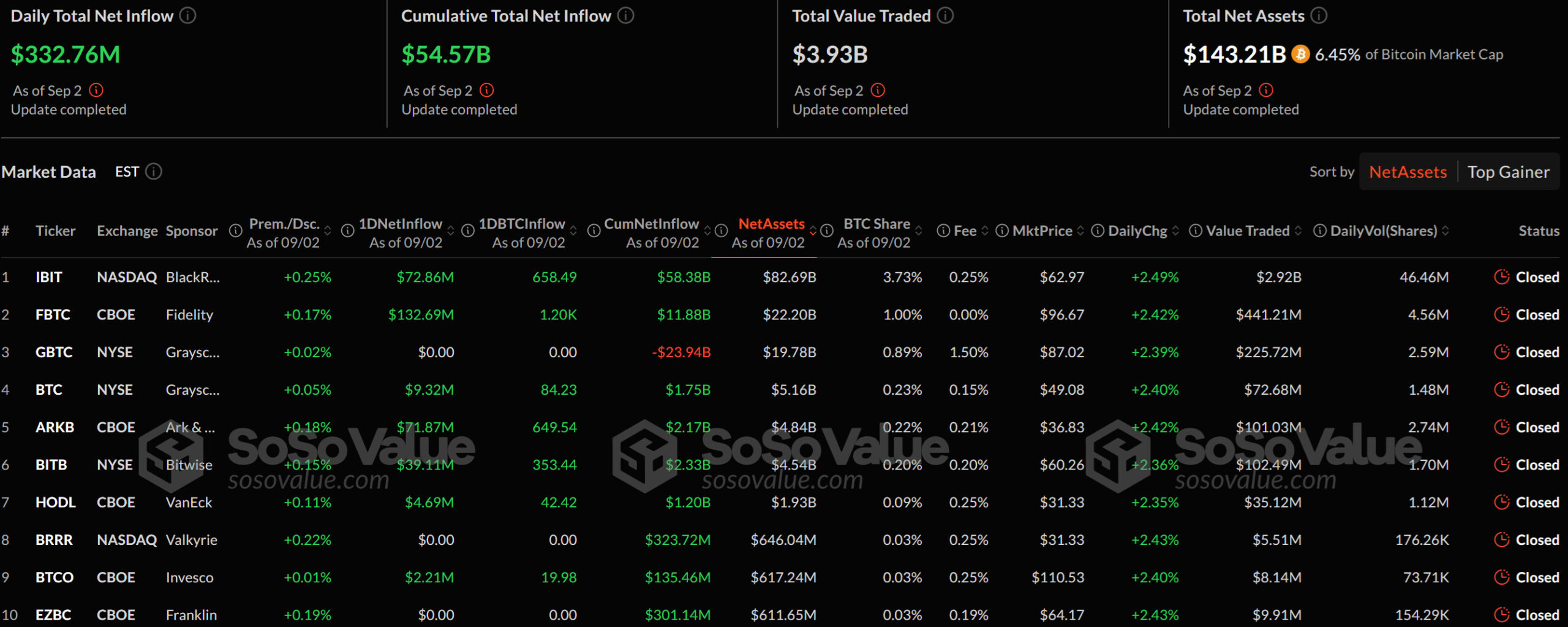Click Closed status in FBTC row
This screenshot has height=627, width=1568.
pyautogui.click(x=1537, y=314)
